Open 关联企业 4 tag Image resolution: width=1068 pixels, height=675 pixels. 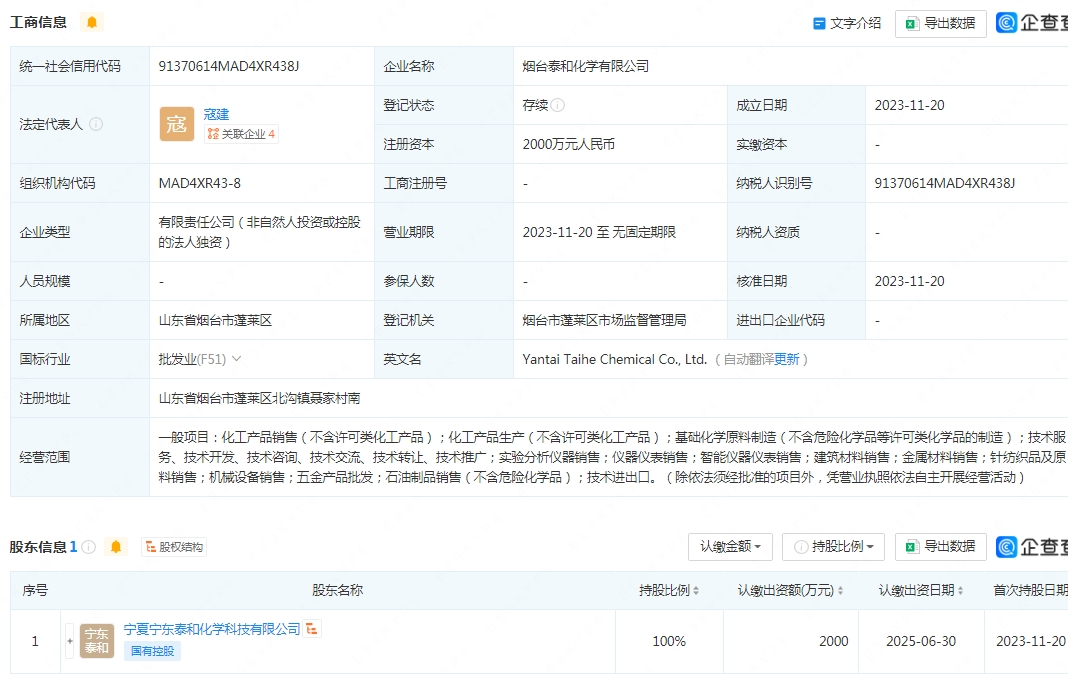tap(241, 134)
